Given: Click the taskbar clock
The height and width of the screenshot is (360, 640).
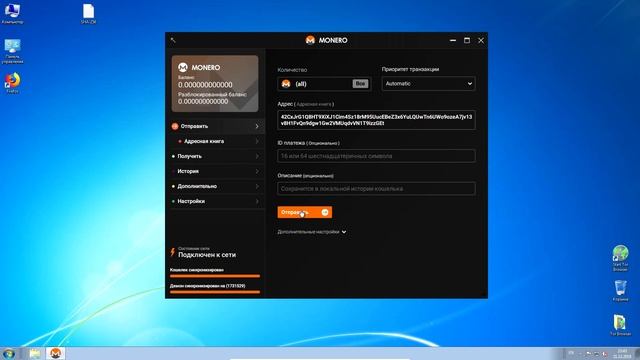Looking at the screenshot, I should pyautogui.click(x=622, y=353).
